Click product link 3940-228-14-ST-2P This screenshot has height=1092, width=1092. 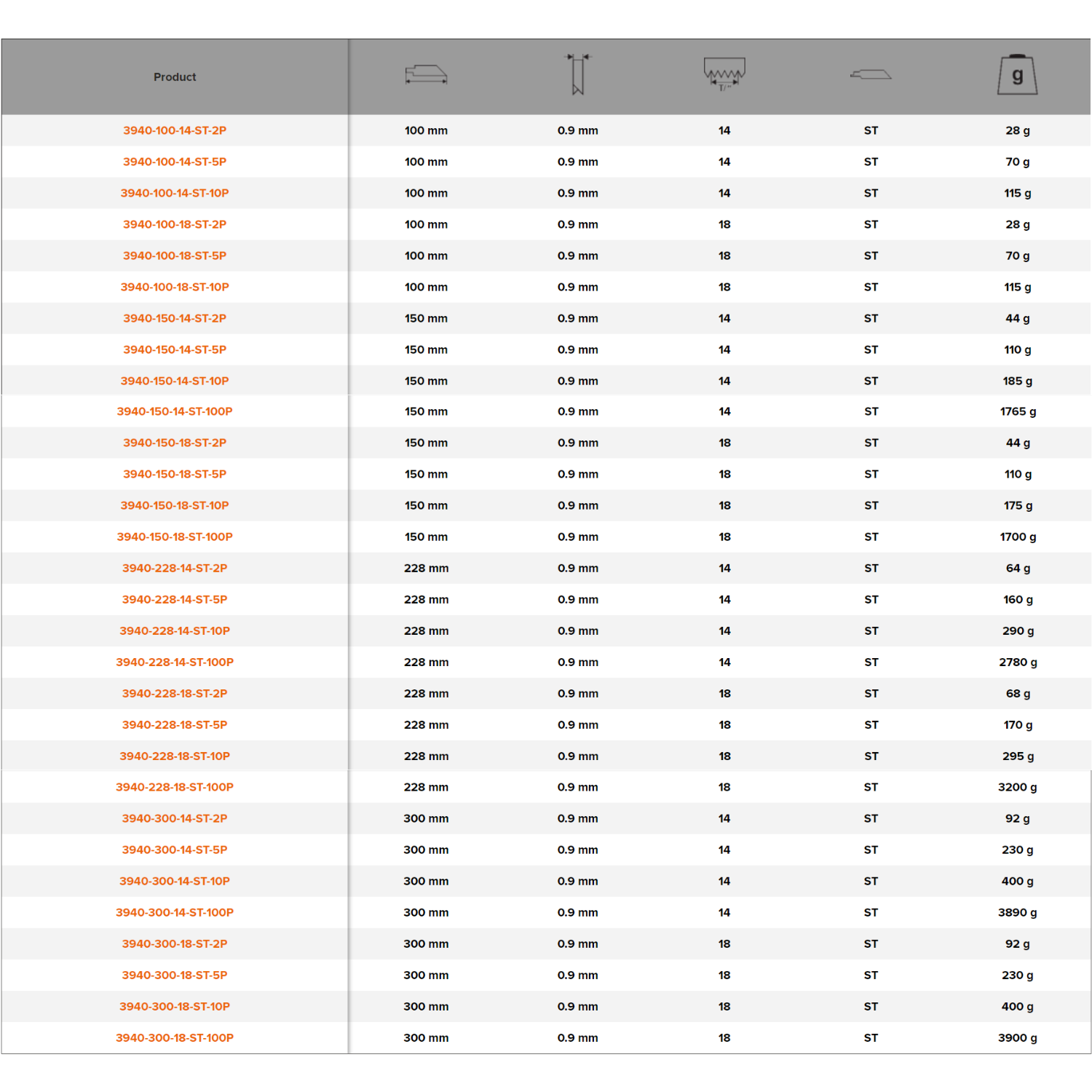coord(175,569)
